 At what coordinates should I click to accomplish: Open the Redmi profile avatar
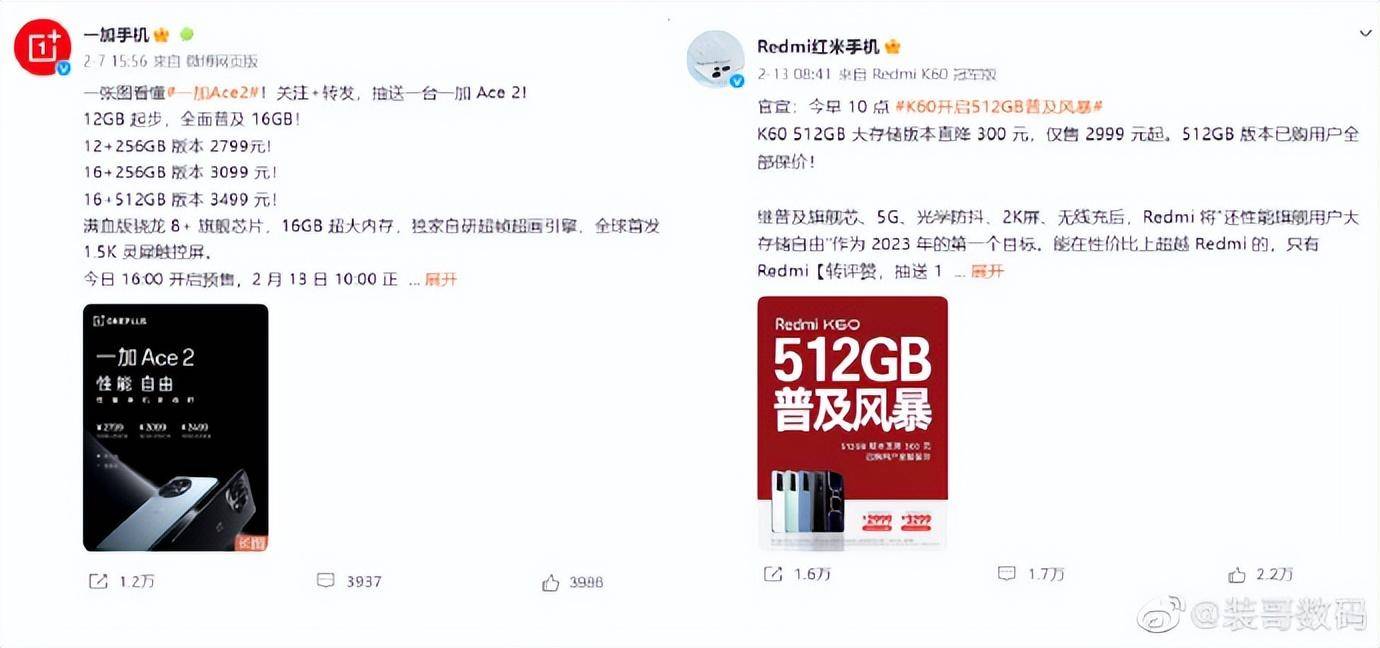pos(715,59)
